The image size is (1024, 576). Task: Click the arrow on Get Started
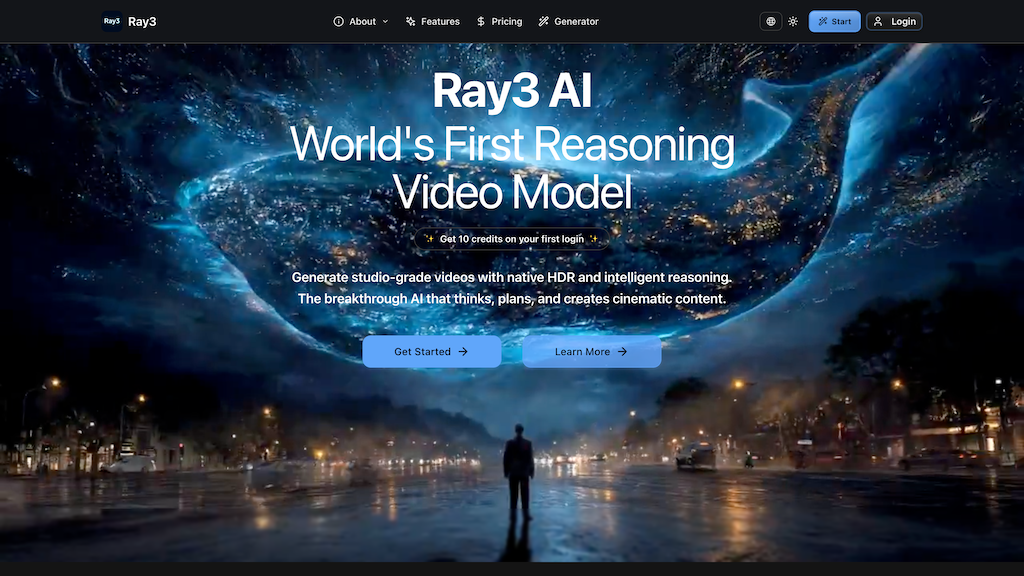pos(462,352)
